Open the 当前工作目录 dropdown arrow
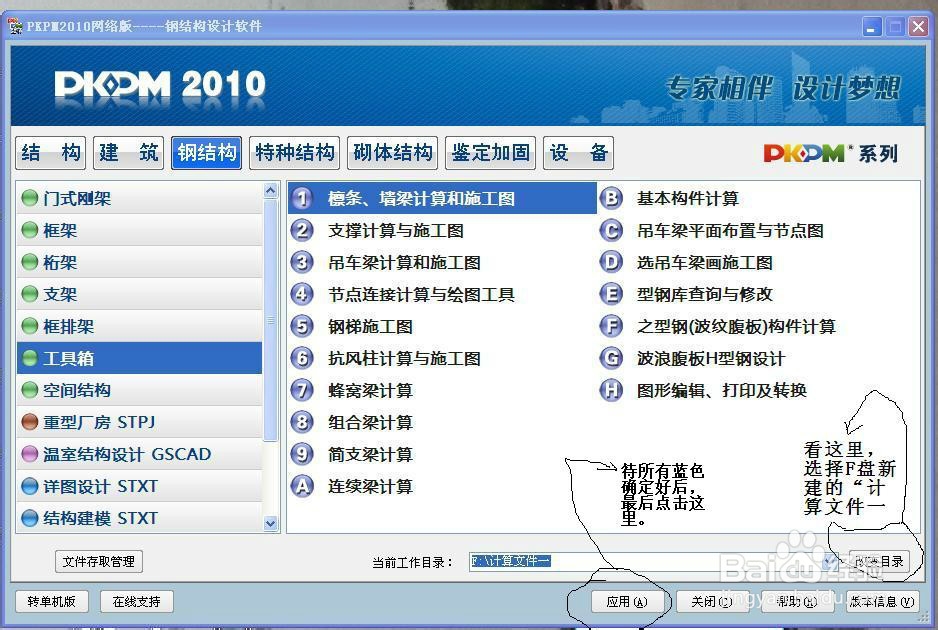The width and height of the screenshot is (938, 630). pos(829,561)
